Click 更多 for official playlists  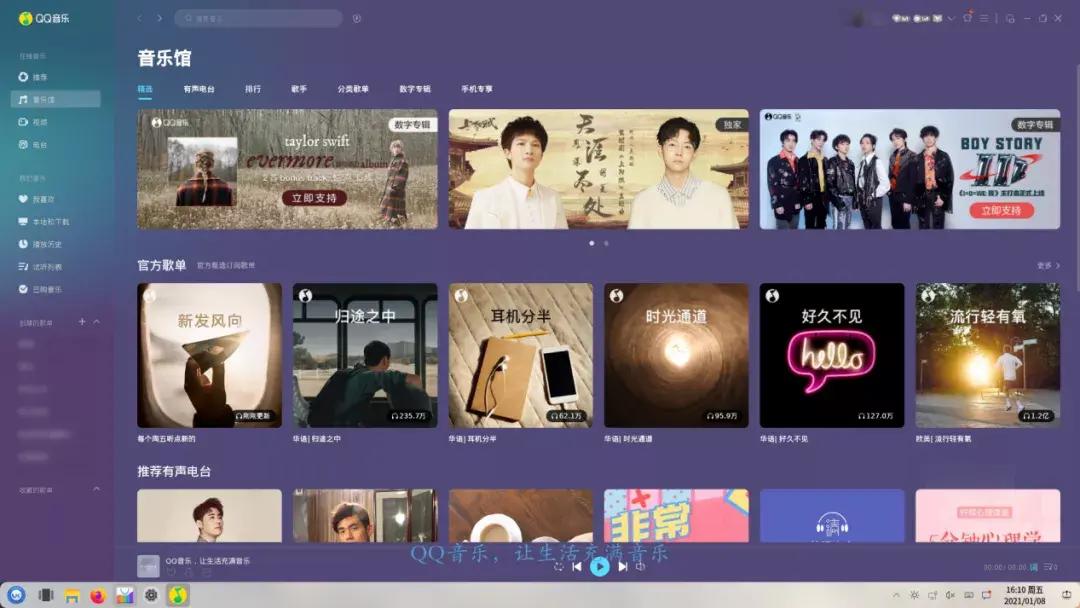pos(1048,265)
